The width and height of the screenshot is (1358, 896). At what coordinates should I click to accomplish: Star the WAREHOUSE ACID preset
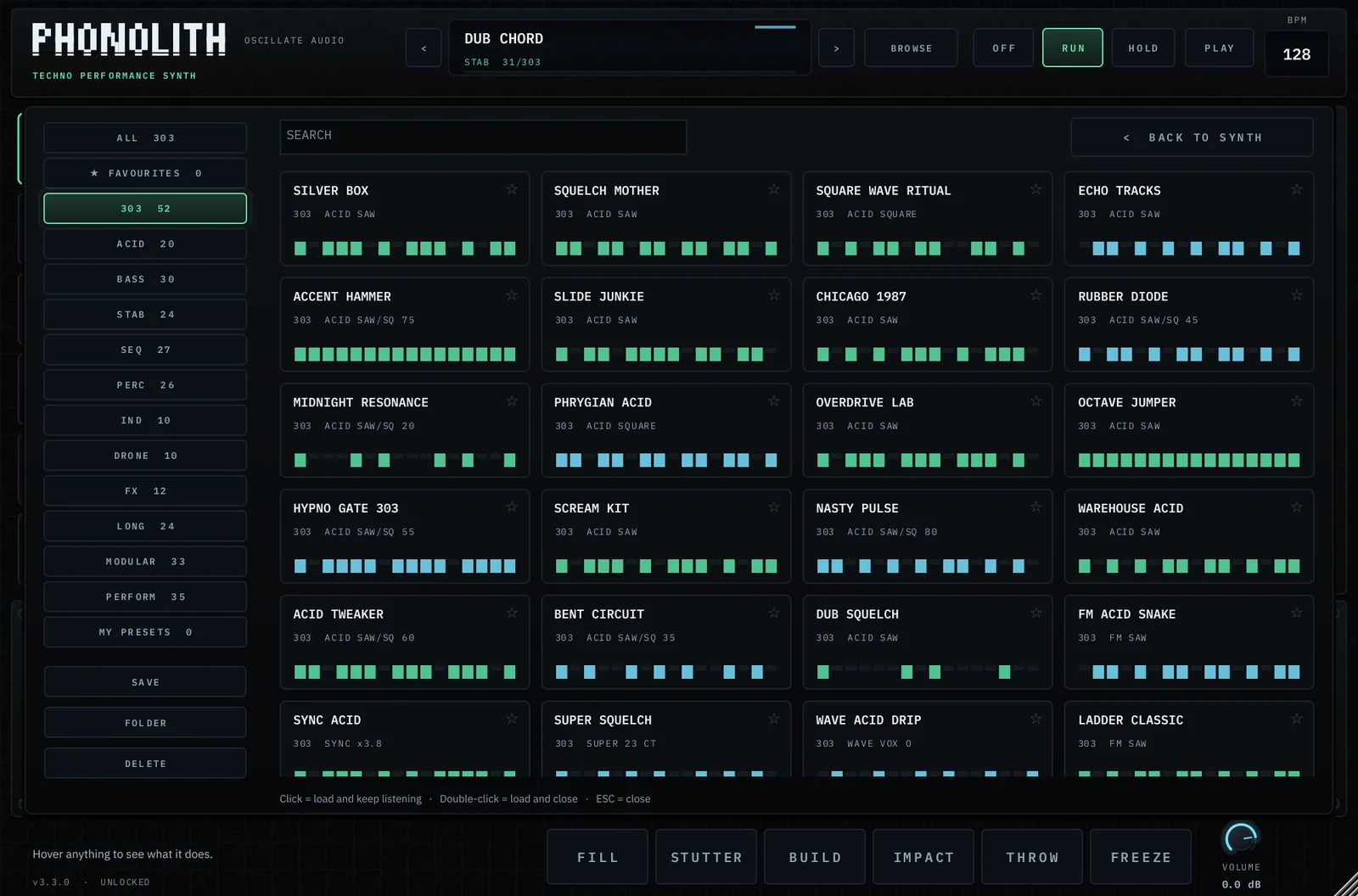pyautogui.click(x=1297, y=507)
